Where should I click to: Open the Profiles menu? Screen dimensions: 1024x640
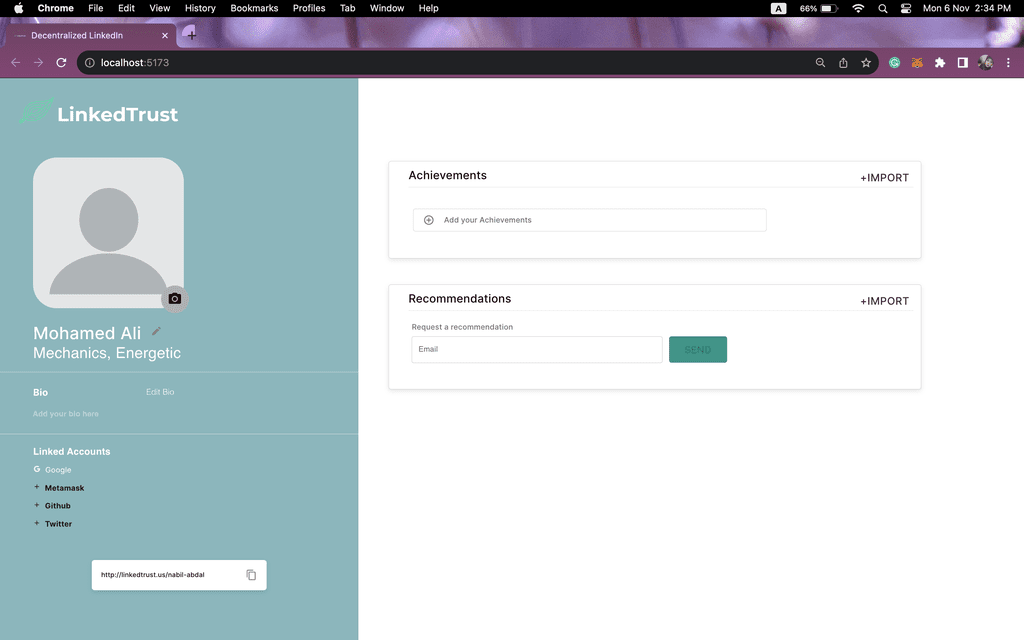[x=309, y=8]
